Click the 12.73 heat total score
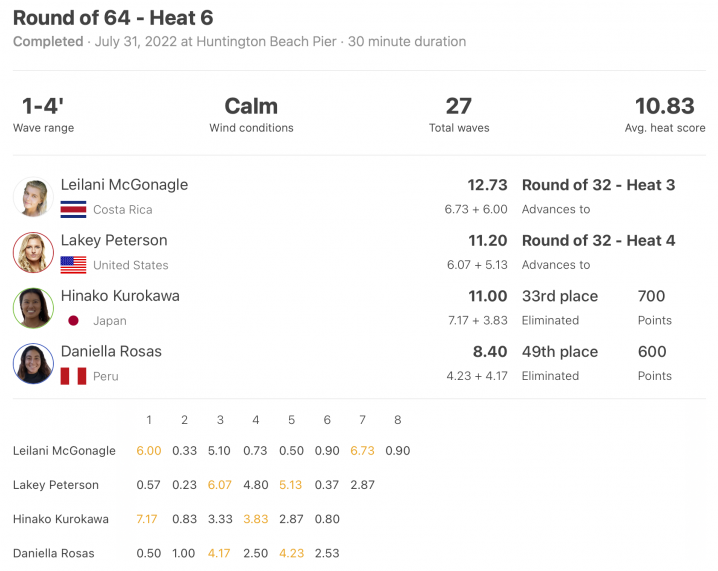This screenshot has height=571, width=718. point(487,185)
